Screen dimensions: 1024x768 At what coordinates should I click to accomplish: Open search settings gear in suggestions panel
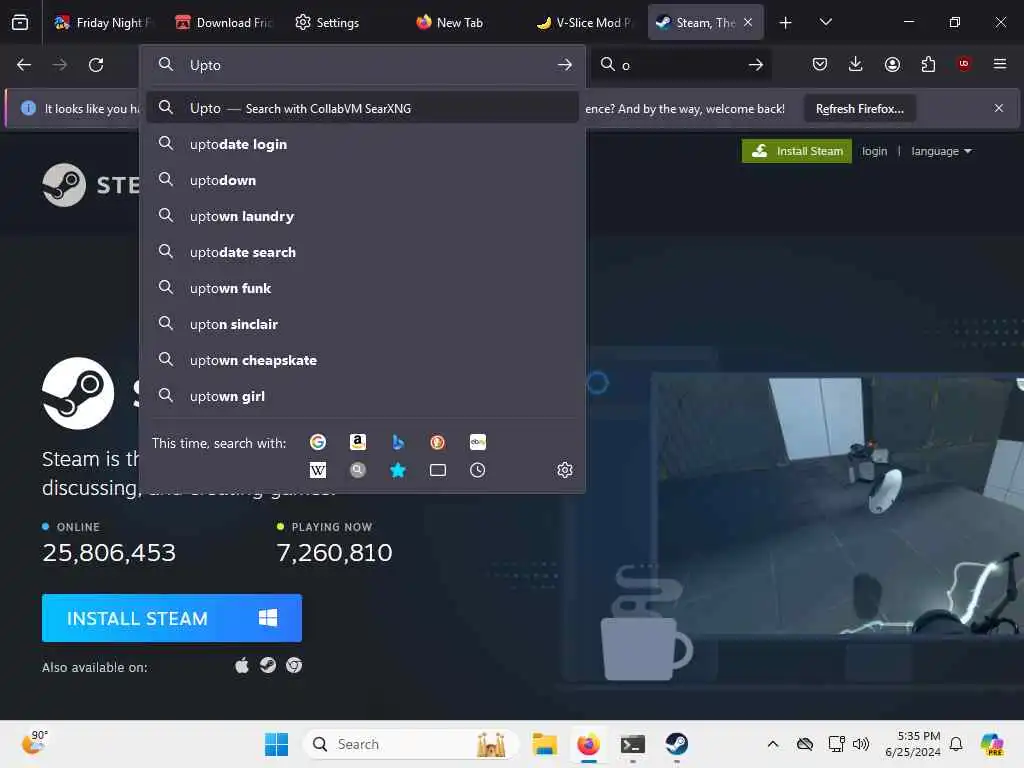click(565, 470)
